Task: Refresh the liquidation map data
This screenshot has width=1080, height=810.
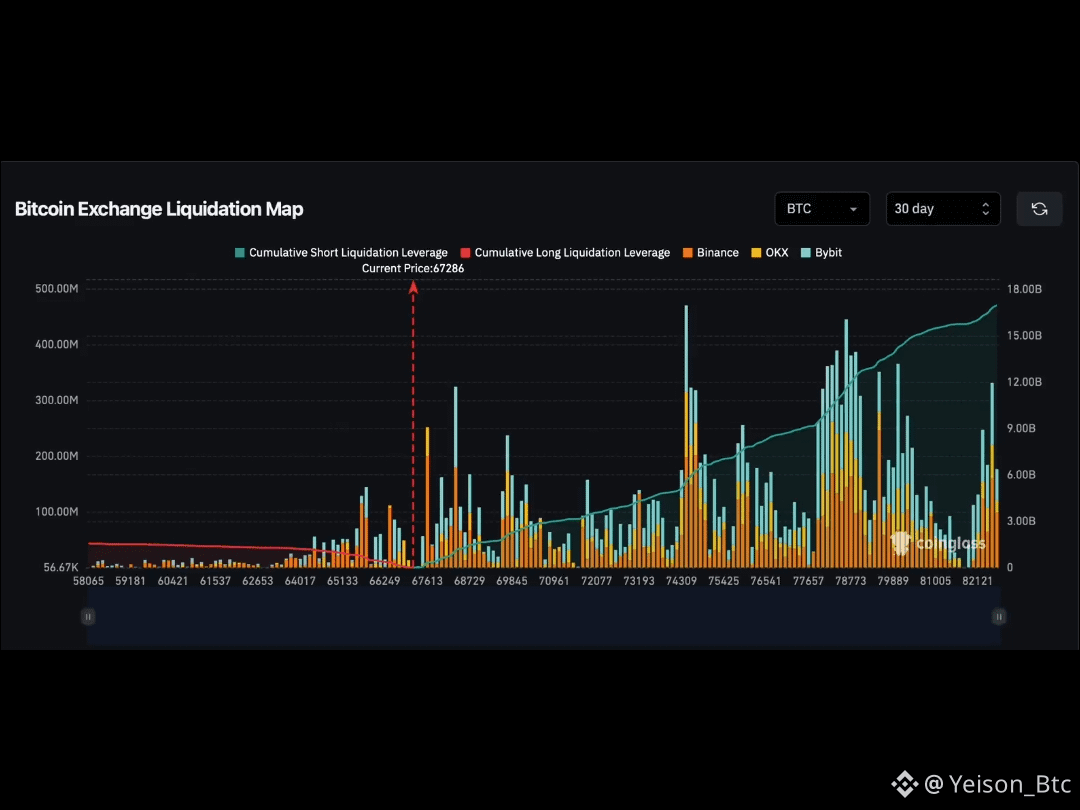Action: (x=1039, y=209)
